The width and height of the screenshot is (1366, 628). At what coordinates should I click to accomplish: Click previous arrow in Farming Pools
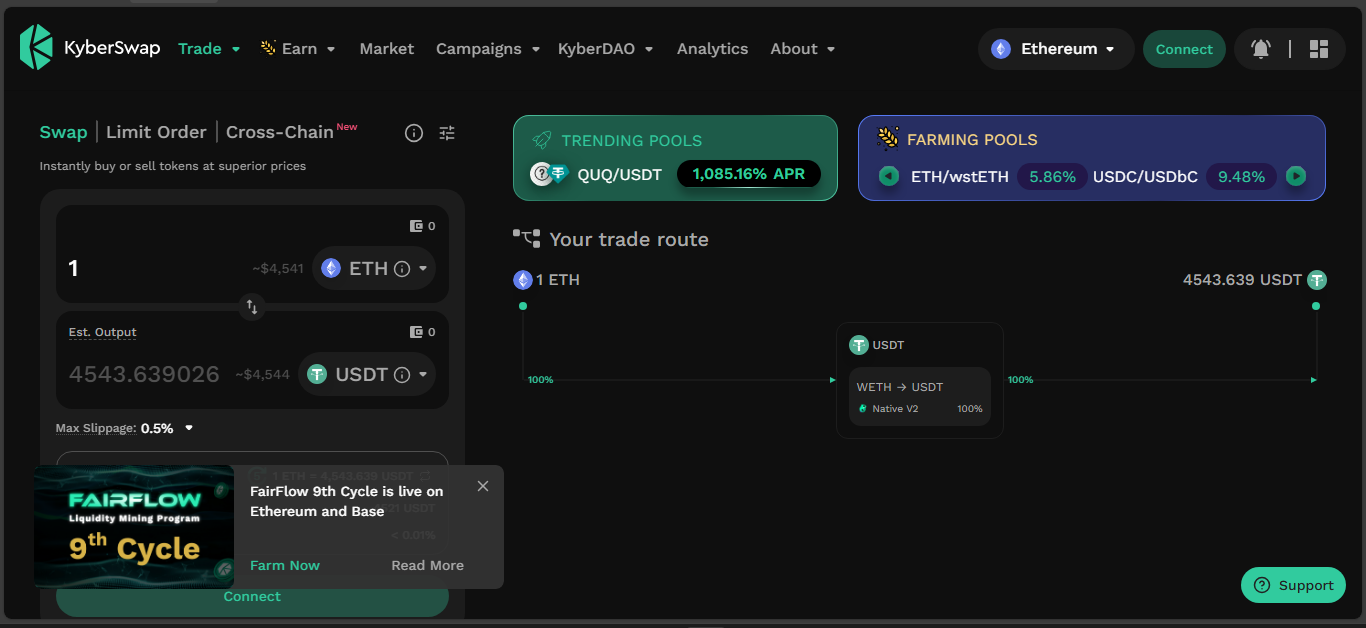coord(888,177)
